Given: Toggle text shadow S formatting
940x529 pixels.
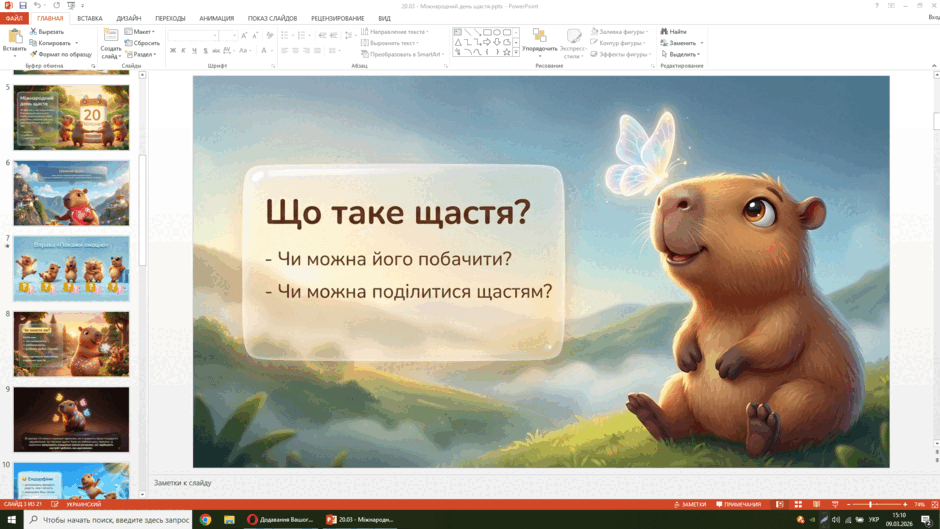Looking at the screenshot, I should (205, 51).
